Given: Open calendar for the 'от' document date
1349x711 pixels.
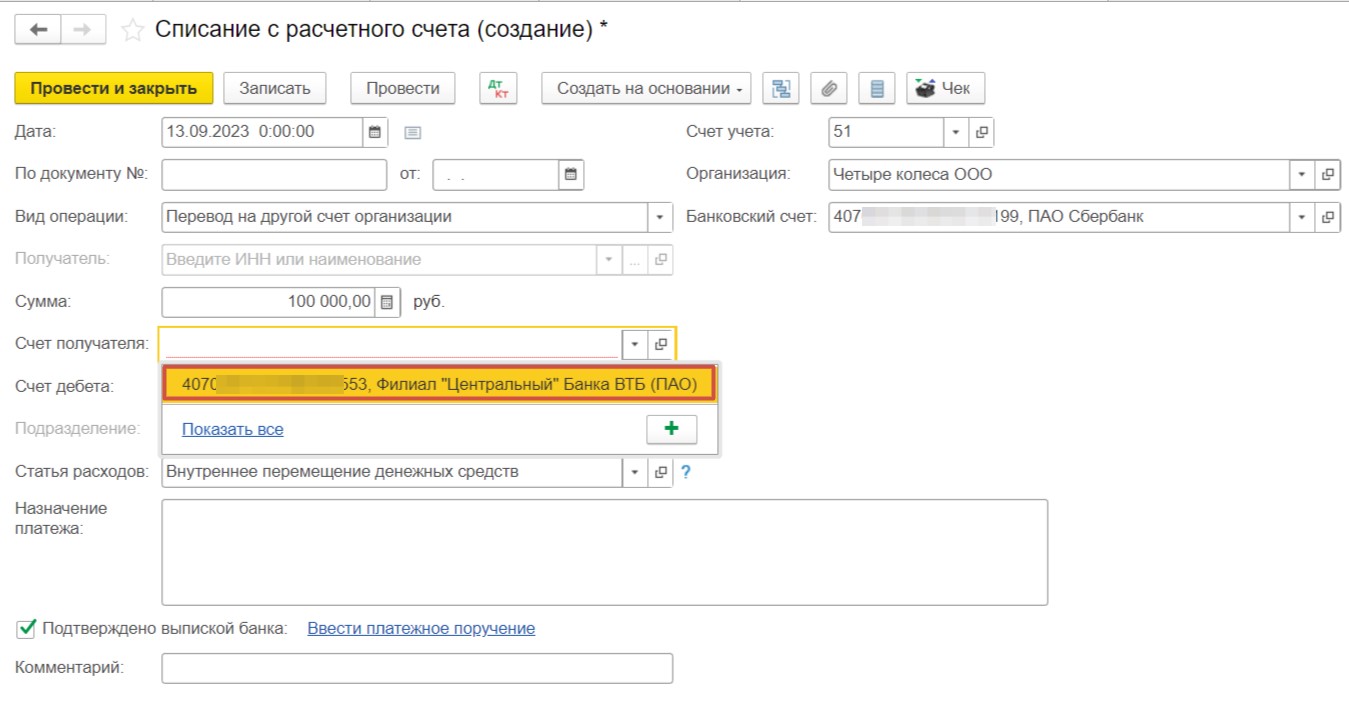Looking at the screenshot, I should 571,174.
